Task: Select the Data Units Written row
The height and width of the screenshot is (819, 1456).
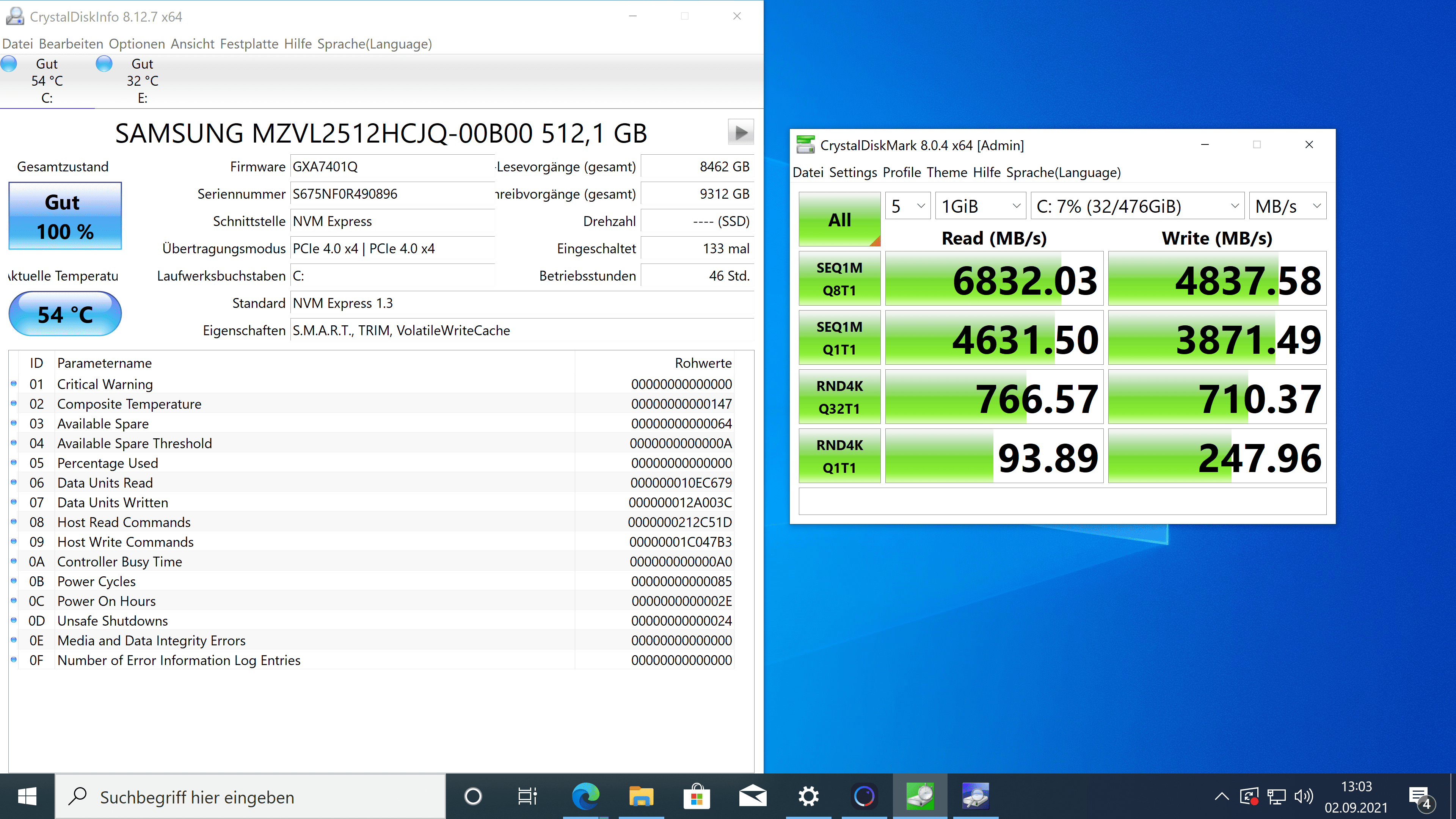Action: (x=372, y=502)
